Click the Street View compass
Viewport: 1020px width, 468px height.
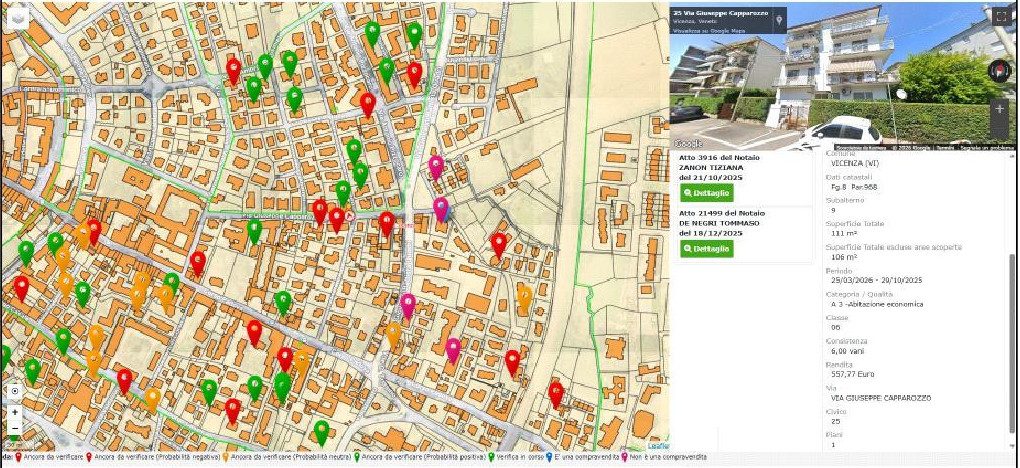(x=999, y=70)
